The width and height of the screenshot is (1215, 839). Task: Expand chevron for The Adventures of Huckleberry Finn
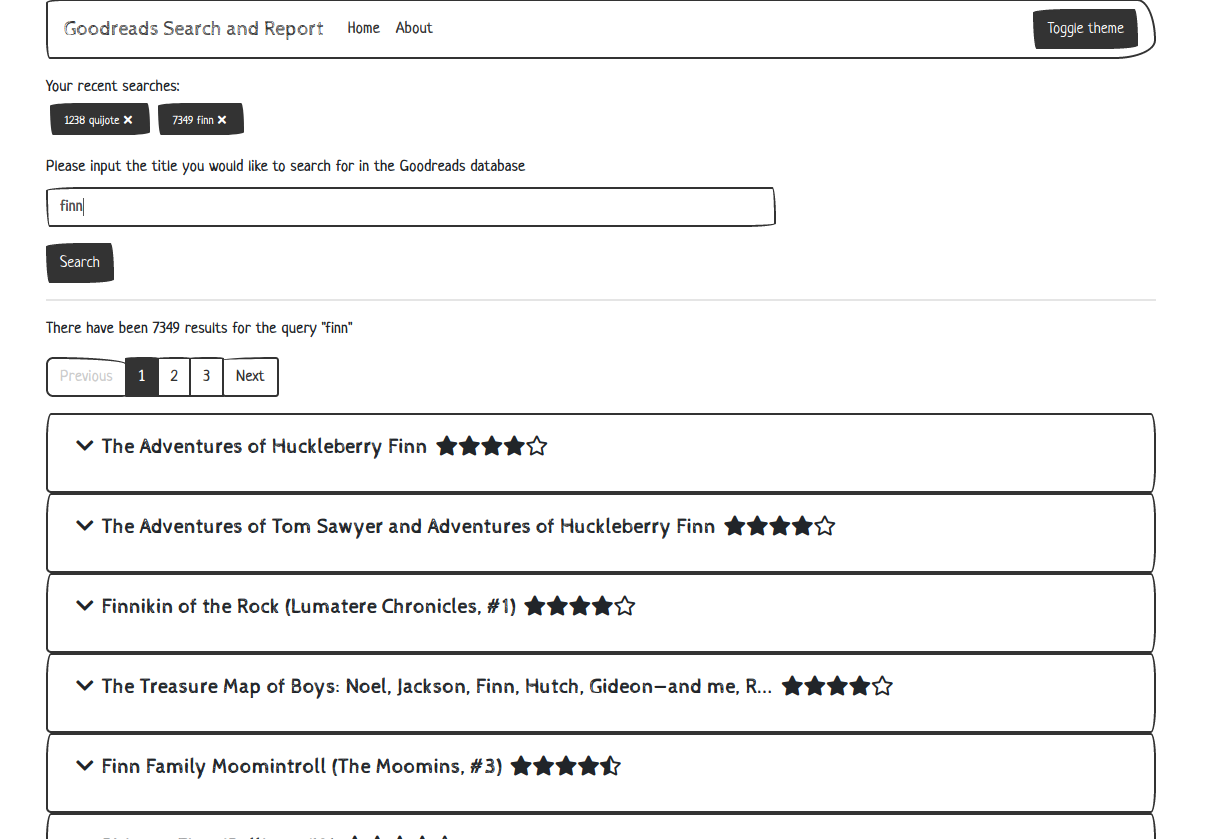click(85, 446)
